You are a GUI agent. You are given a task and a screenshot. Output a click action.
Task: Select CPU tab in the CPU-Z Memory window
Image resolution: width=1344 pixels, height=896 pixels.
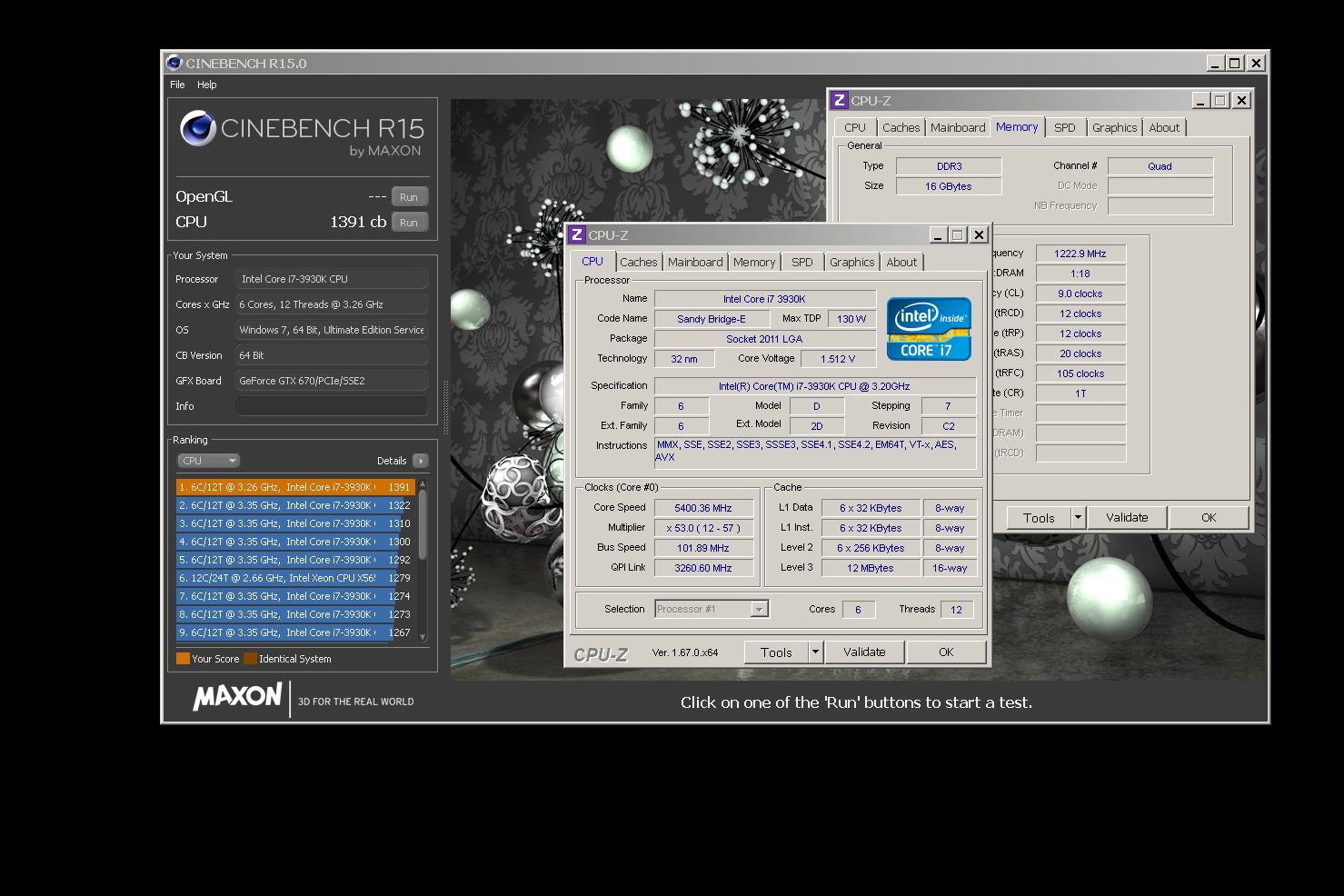(855, 127)
